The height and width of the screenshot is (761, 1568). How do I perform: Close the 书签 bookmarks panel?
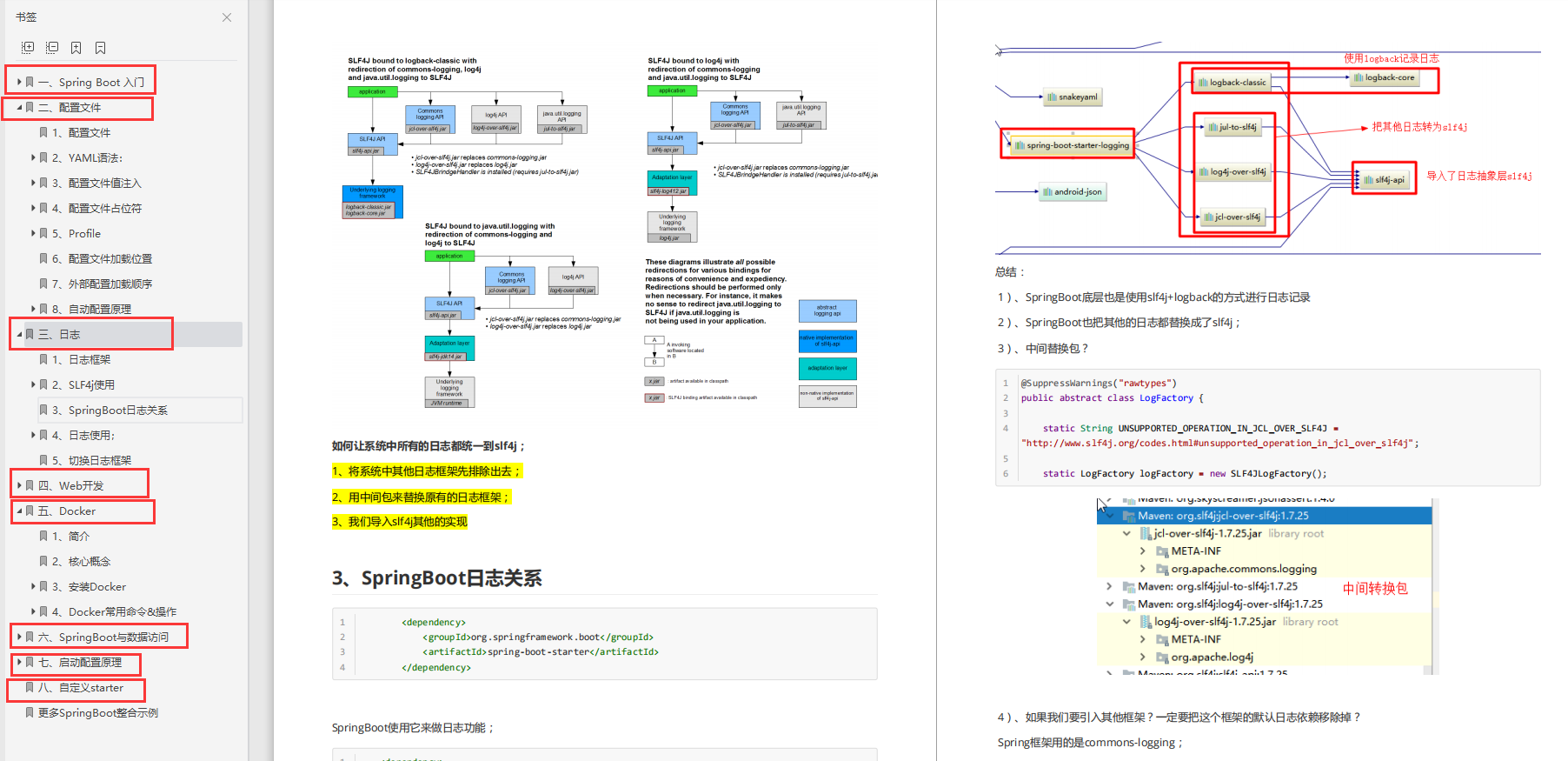[x=227, y=17]
